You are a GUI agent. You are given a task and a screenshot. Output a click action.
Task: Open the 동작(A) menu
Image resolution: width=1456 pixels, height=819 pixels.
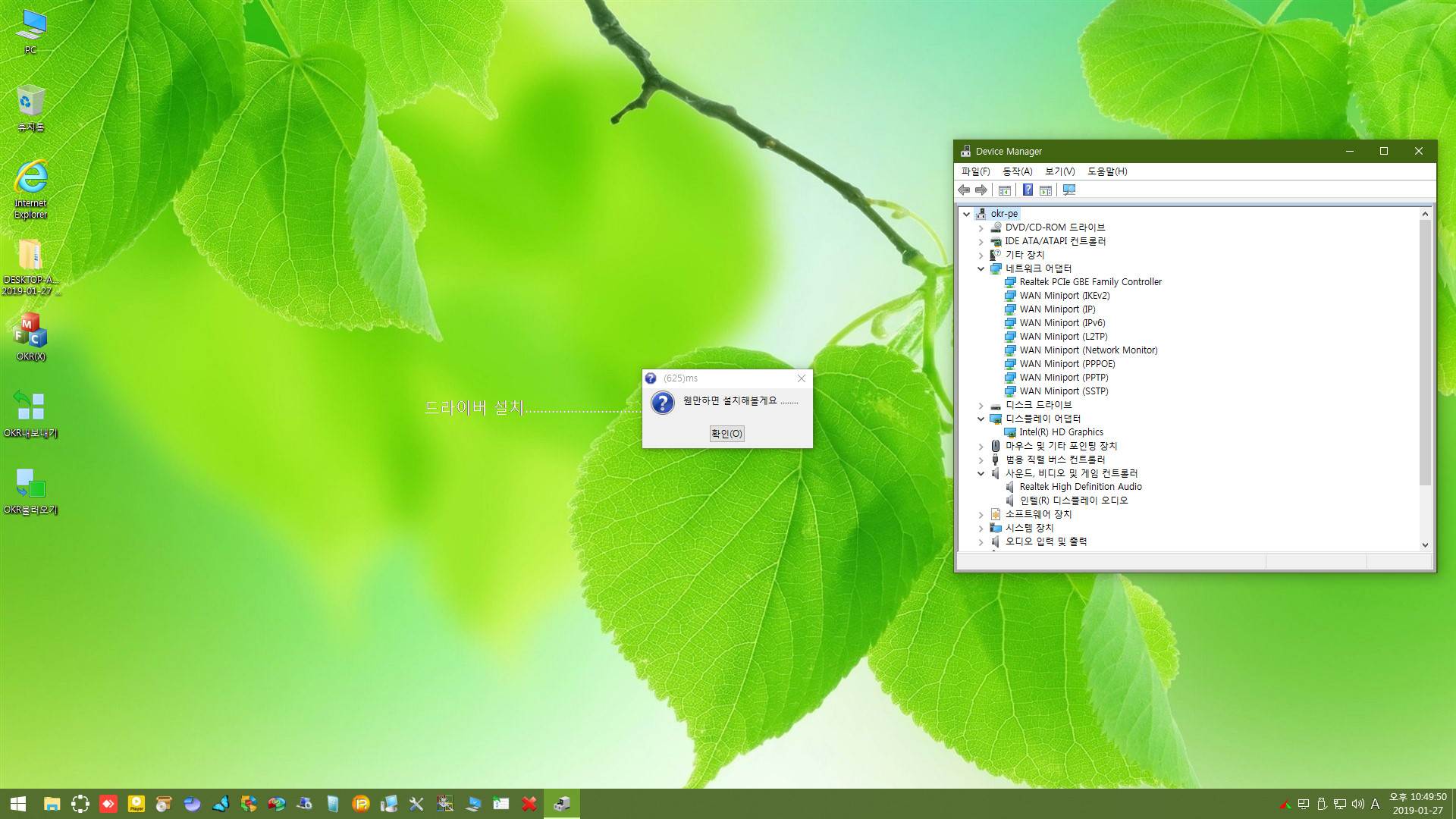[1017, 171]
